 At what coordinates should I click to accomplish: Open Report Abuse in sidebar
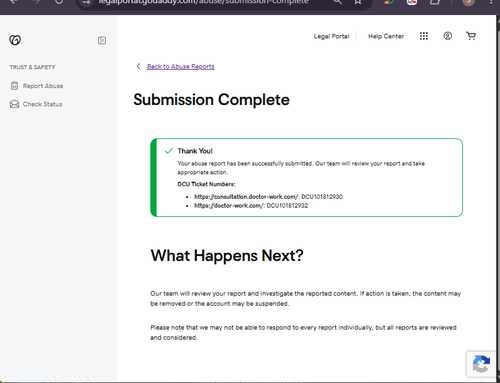coord(43,86)
